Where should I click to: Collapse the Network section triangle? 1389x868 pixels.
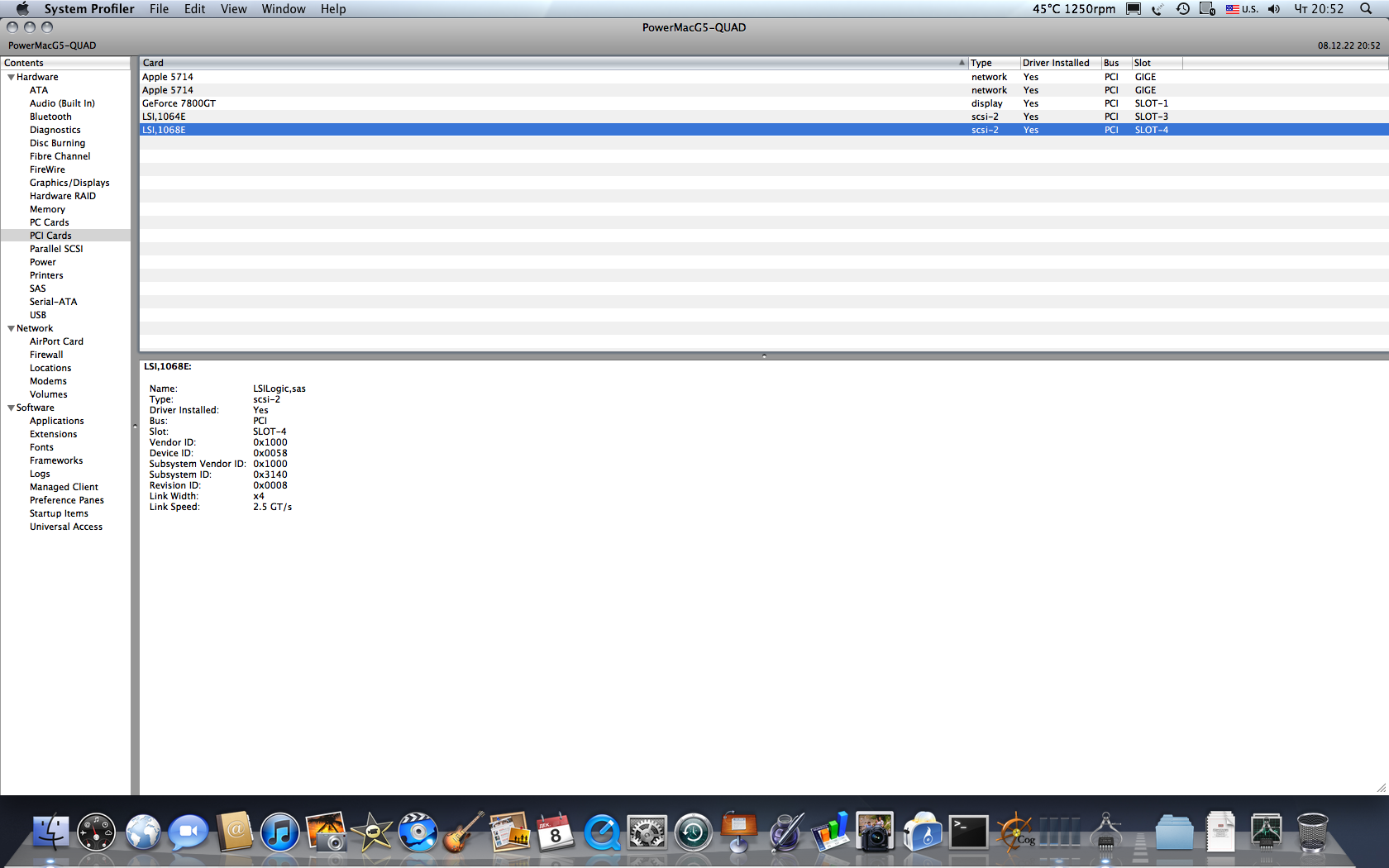click(11, 328)
